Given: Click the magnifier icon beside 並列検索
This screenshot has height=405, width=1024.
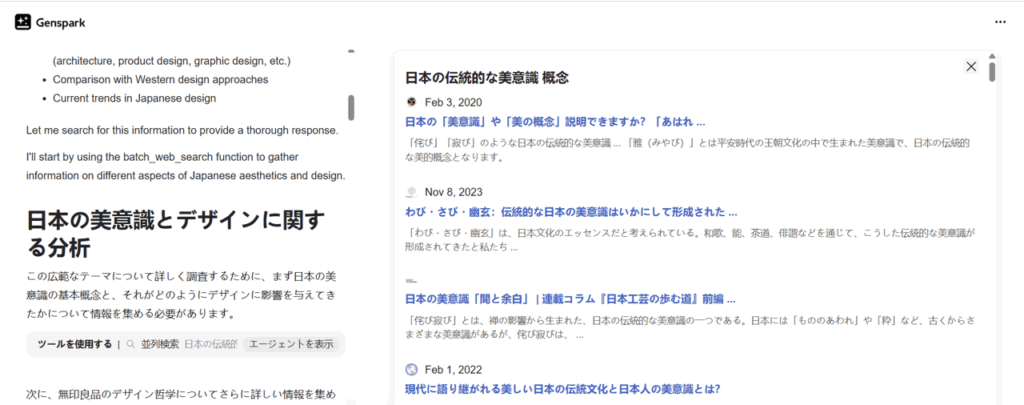Looking at the screenshot, I should click(130, 344).
